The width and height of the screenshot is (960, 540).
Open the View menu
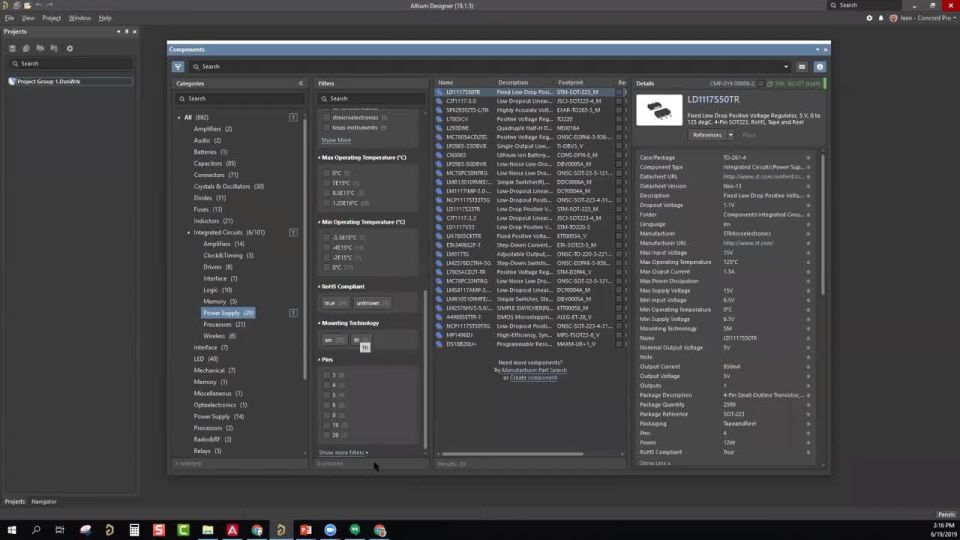[x=28, y=18]
